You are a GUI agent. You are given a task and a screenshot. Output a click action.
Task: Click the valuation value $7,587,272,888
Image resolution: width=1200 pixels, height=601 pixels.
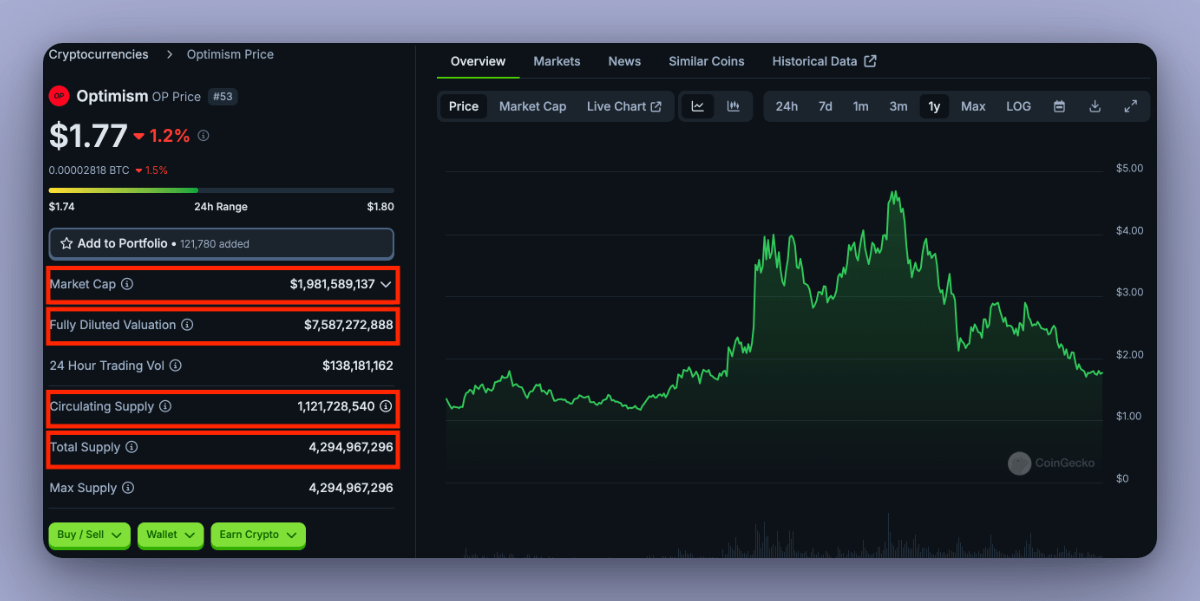pyautogui.click(x=349, y=325)
